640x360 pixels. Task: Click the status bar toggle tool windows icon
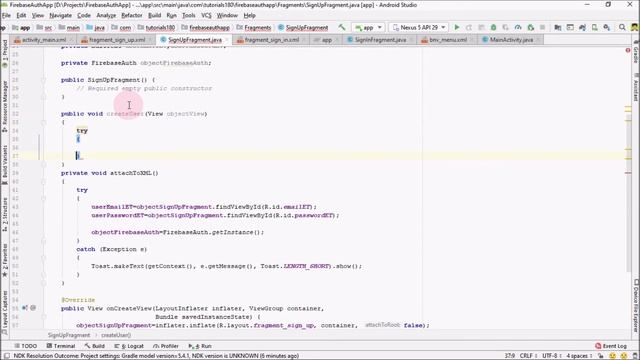(x=6, y=356)
